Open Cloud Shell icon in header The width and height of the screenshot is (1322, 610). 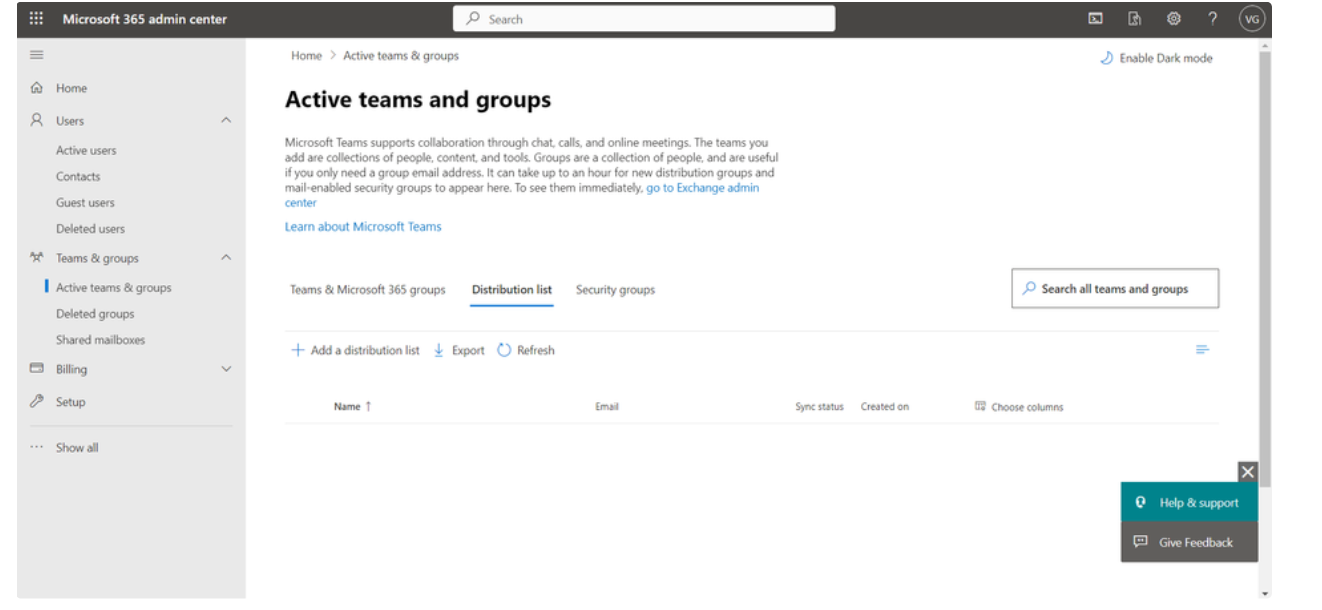tap(1096, 18)
